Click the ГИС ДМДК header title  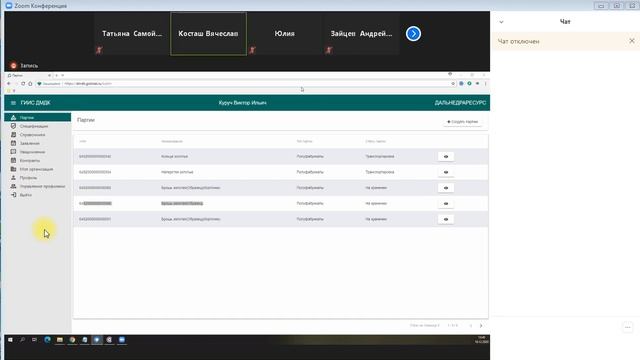[36, 103]
